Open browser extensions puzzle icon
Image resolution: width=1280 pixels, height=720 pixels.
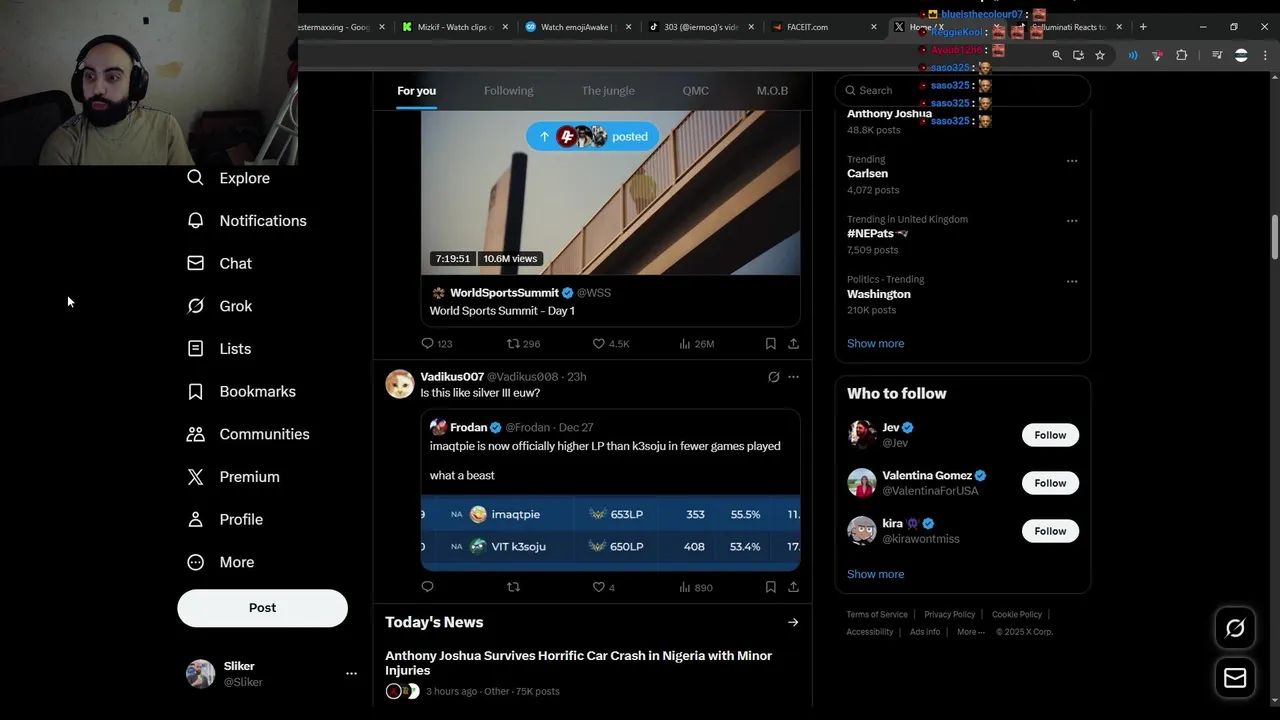(x=1181, y=55)
